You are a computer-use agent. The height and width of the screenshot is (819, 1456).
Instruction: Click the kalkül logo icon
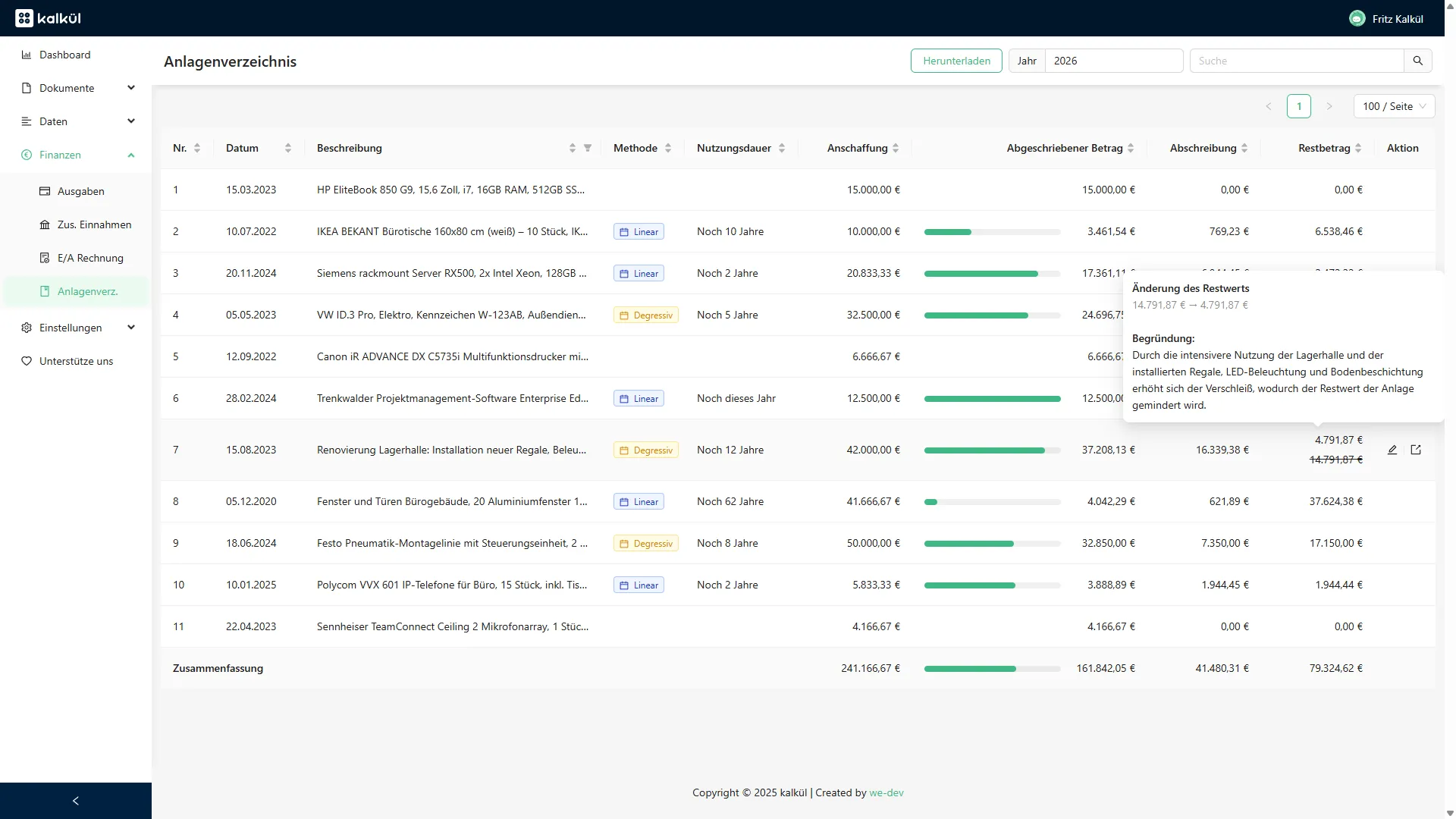coord(24,18)
